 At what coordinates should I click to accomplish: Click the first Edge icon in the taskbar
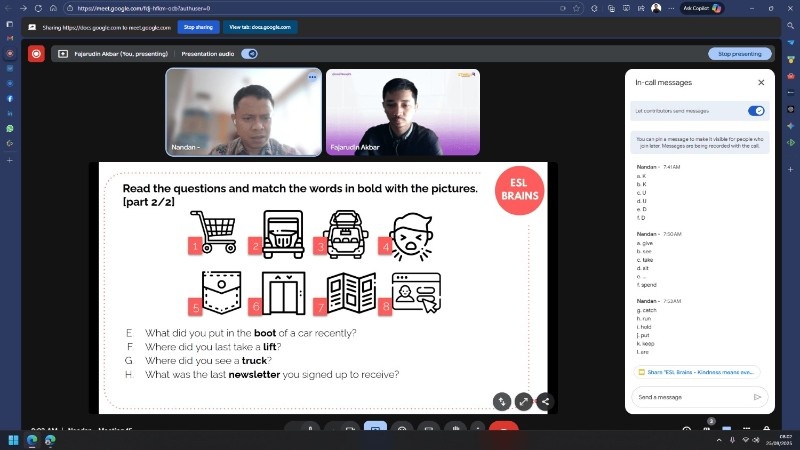[32, 440]
